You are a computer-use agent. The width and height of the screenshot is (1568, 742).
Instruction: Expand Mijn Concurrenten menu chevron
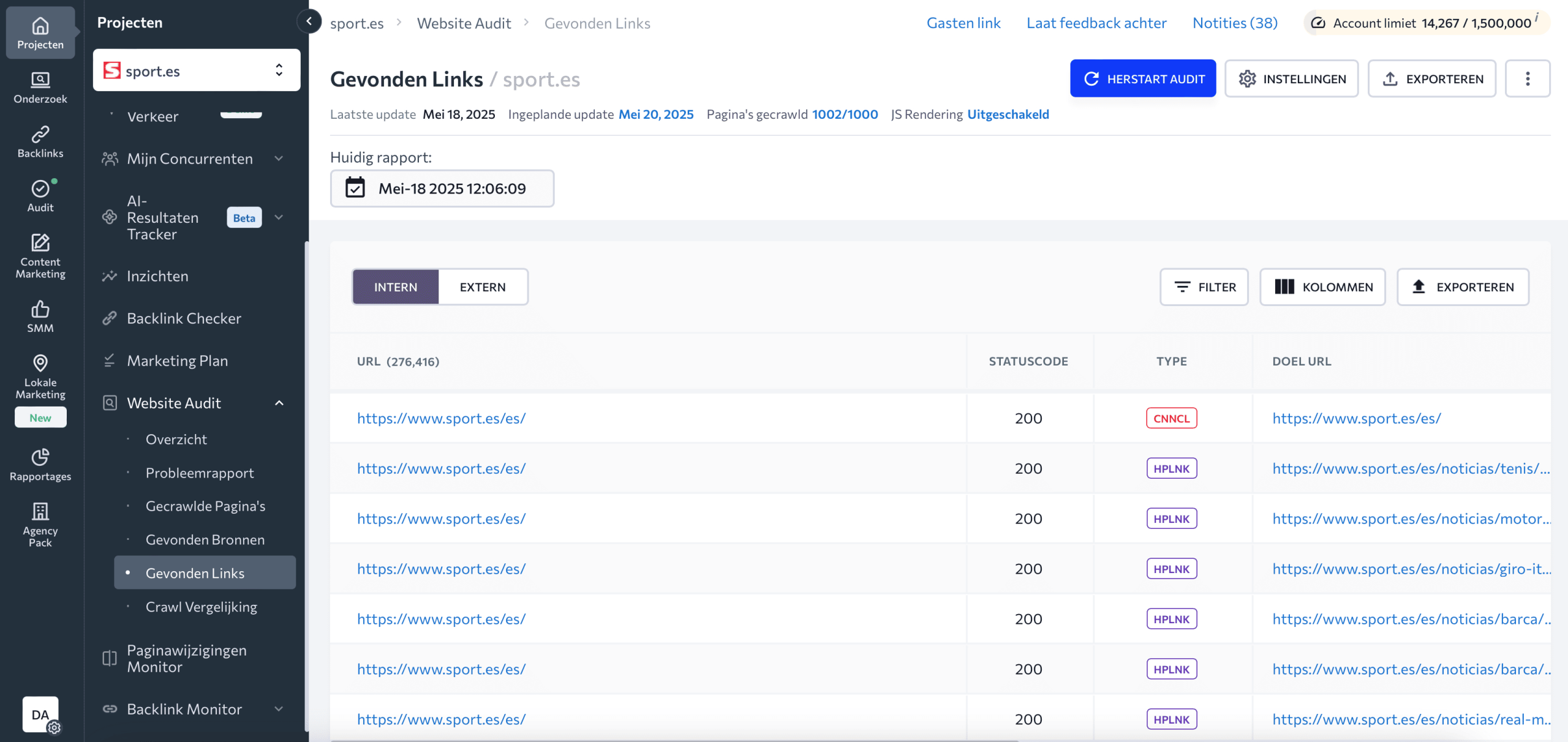[279, 159]
